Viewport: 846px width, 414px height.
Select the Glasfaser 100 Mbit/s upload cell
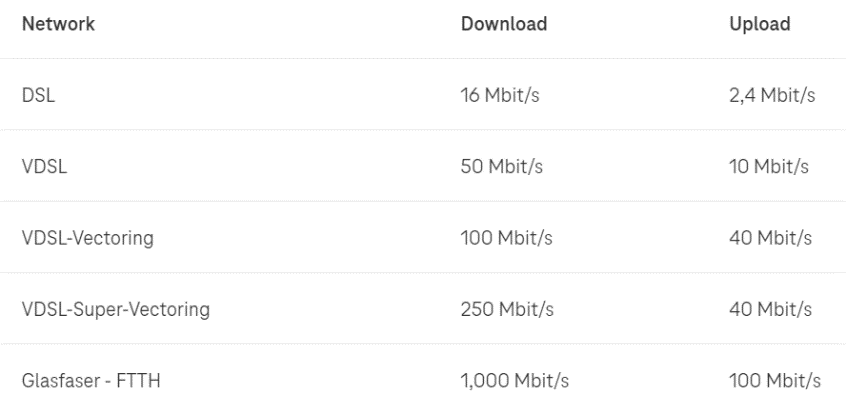[775, 381]
